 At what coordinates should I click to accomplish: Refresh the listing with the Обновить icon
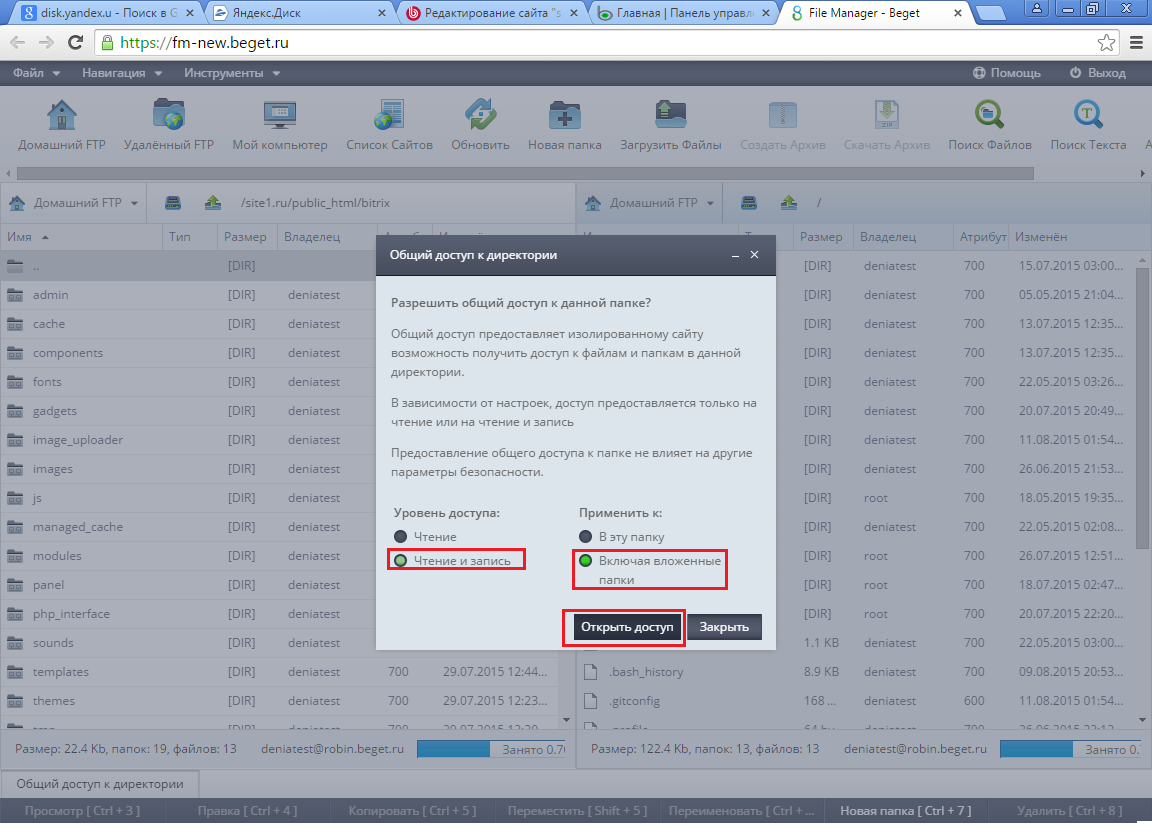(x=480, y=115)
